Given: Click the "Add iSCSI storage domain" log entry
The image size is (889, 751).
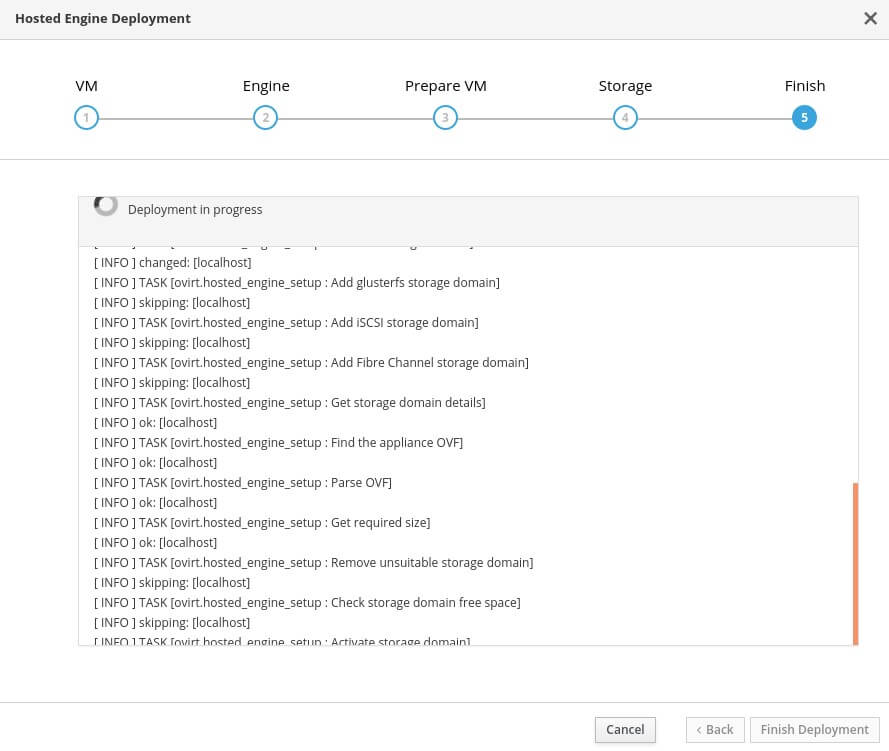Looking at the screenshot, I should click(x=286, y=323).
